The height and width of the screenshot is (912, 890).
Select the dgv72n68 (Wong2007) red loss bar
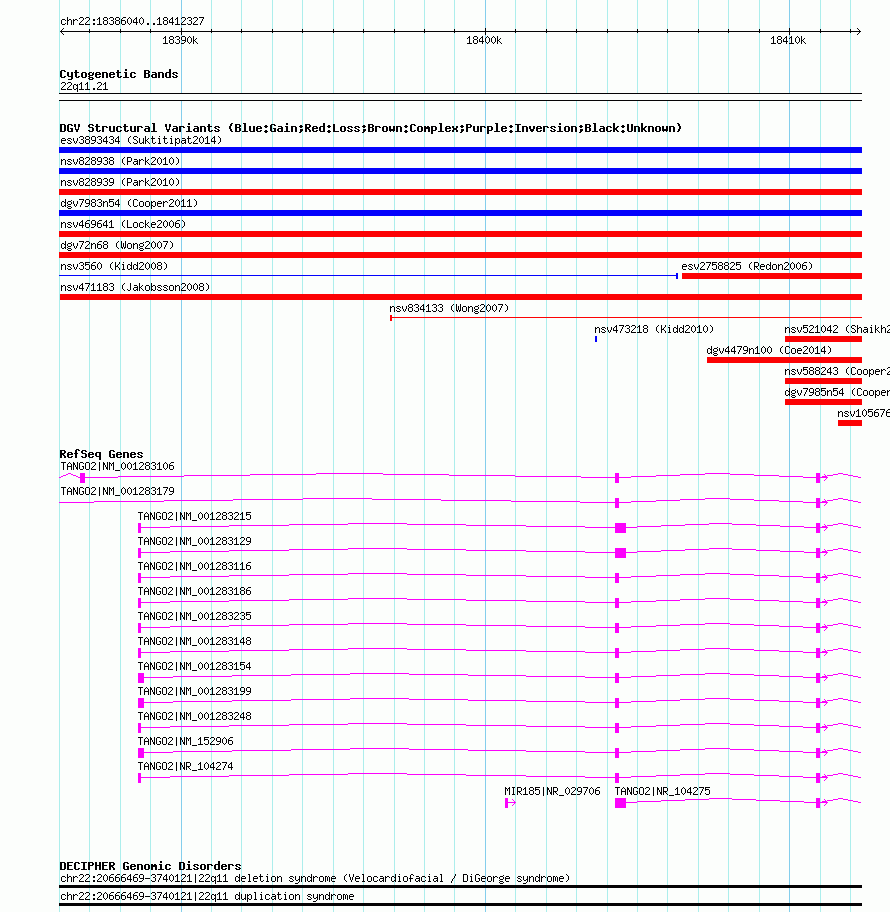460,255
